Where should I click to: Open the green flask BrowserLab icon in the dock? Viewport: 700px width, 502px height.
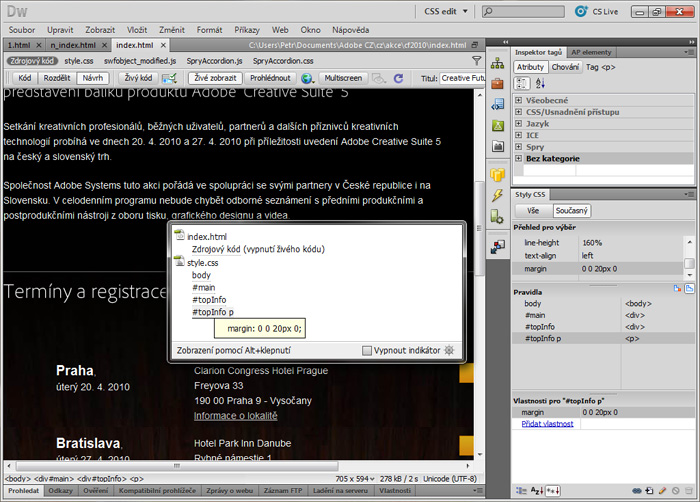click(x=497, y=126)
